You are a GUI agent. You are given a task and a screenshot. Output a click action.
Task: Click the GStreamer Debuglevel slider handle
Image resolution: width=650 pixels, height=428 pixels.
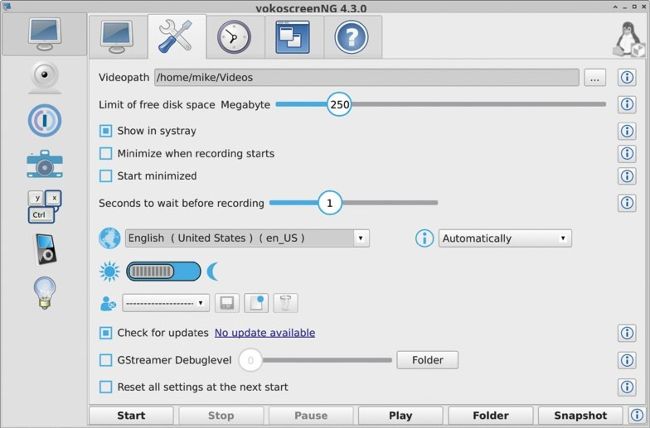250,360
